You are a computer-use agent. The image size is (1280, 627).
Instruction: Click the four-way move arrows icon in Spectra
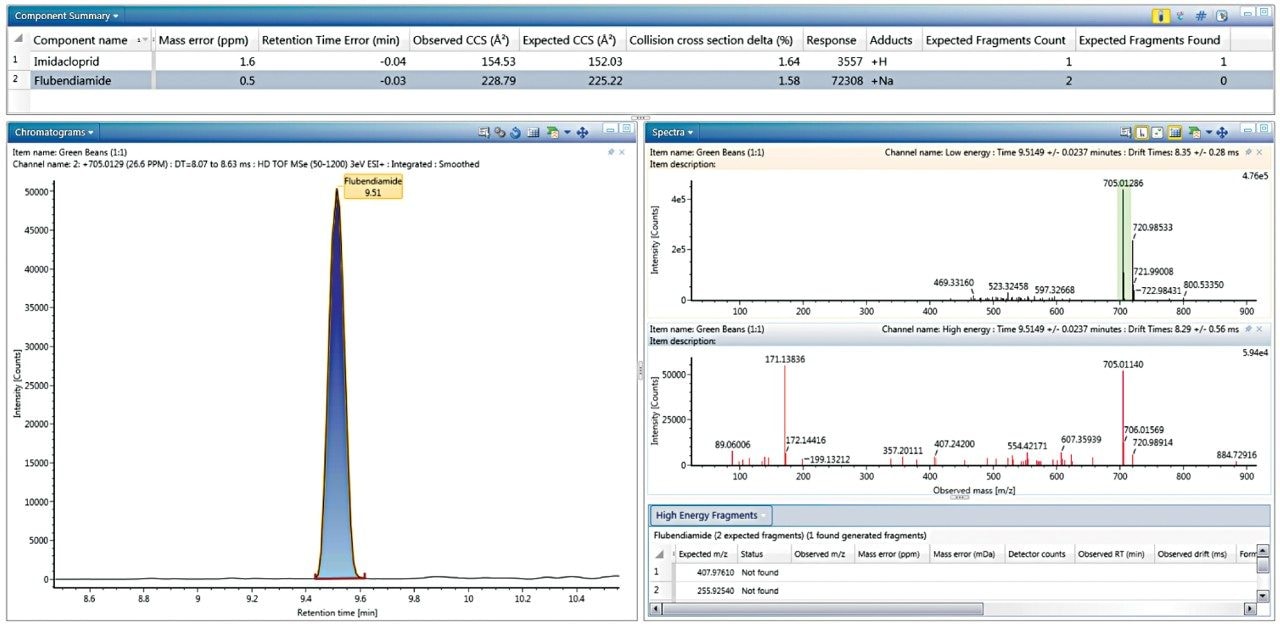tap(1222, 132)
